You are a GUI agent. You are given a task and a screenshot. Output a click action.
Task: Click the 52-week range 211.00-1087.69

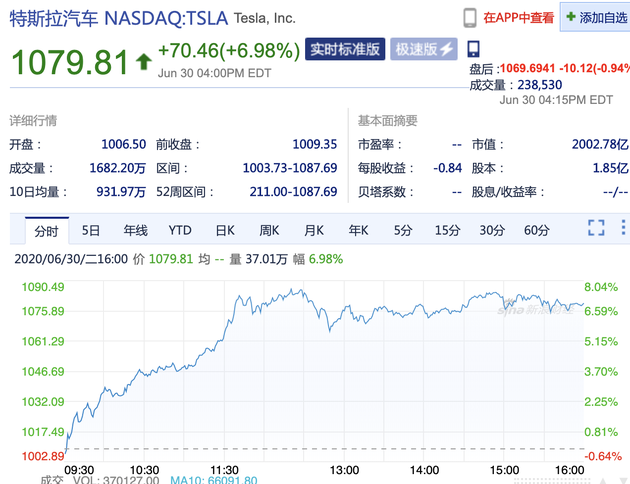click(x=293, y=192)
